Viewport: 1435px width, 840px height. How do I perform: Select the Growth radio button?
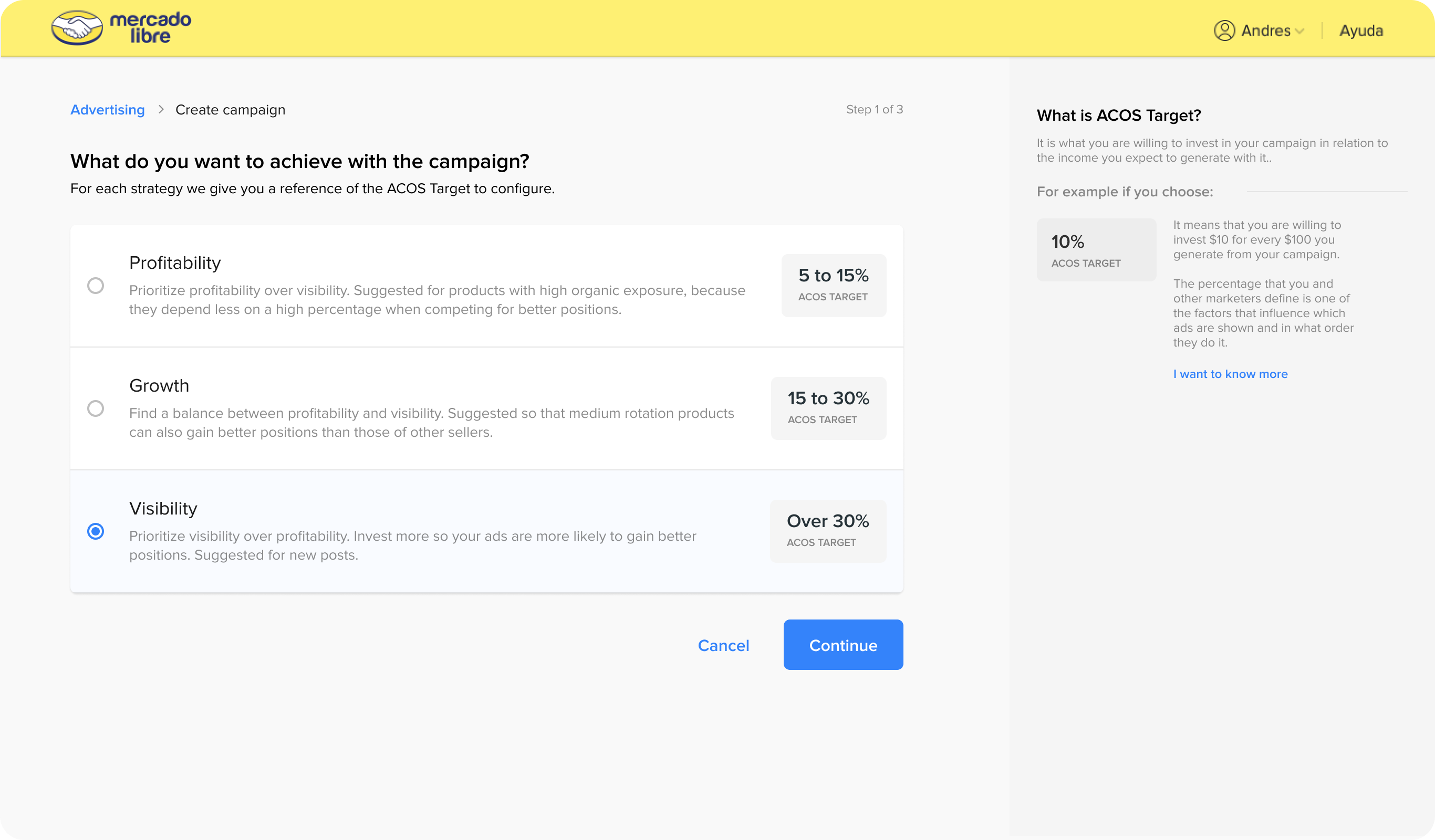click(96, 408)
